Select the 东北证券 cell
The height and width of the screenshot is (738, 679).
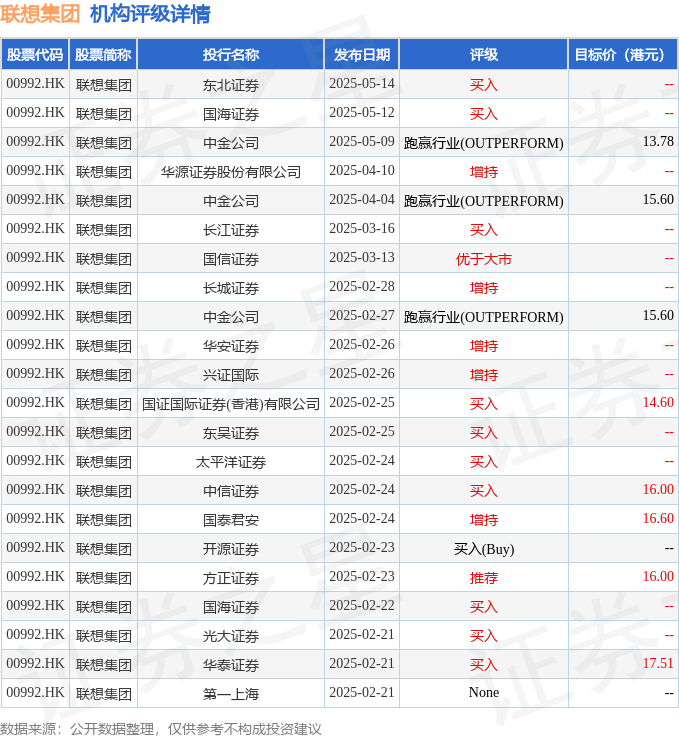coord(231,85)
